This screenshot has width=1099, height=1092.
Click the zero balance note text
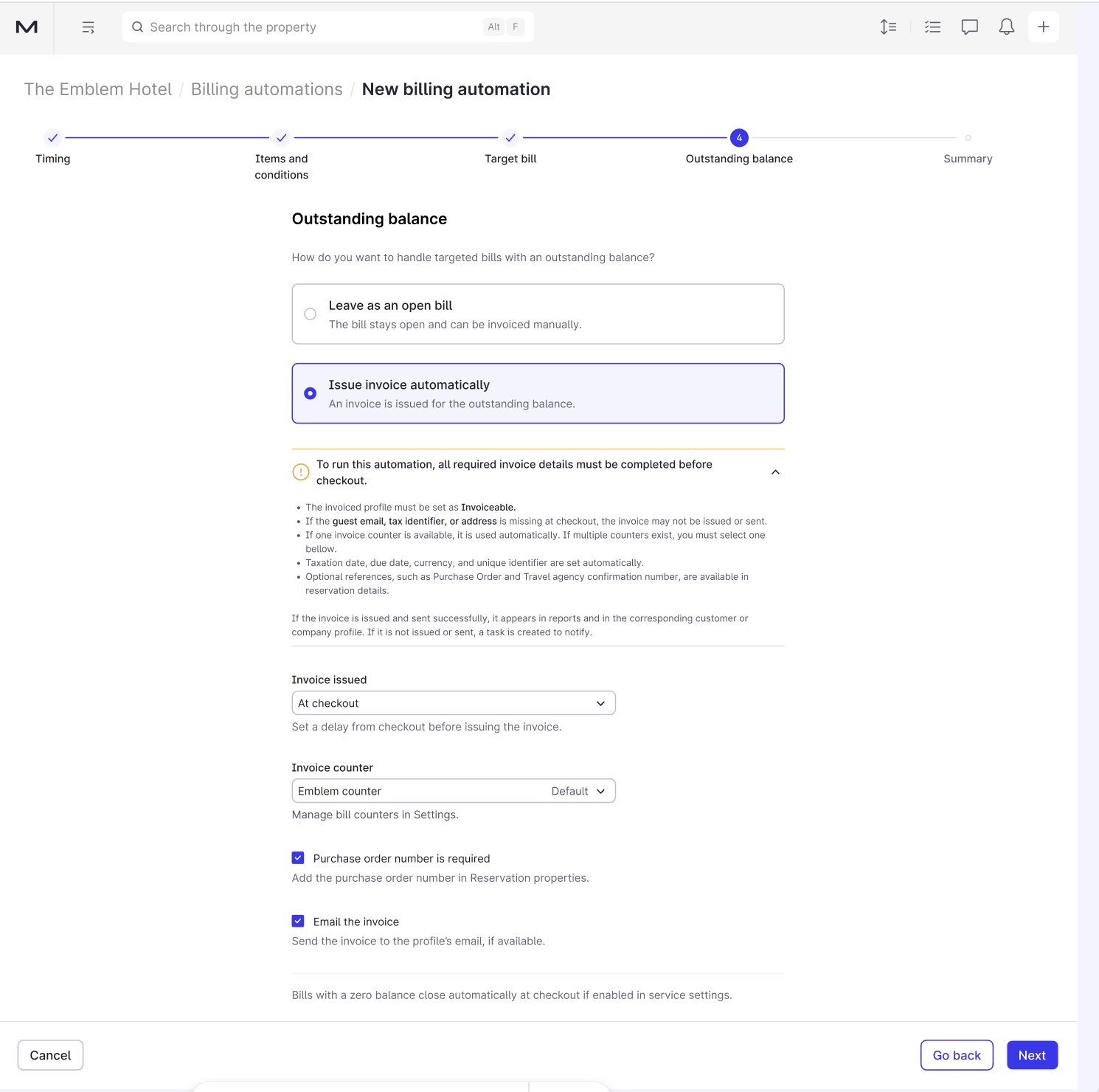(512, 995)
